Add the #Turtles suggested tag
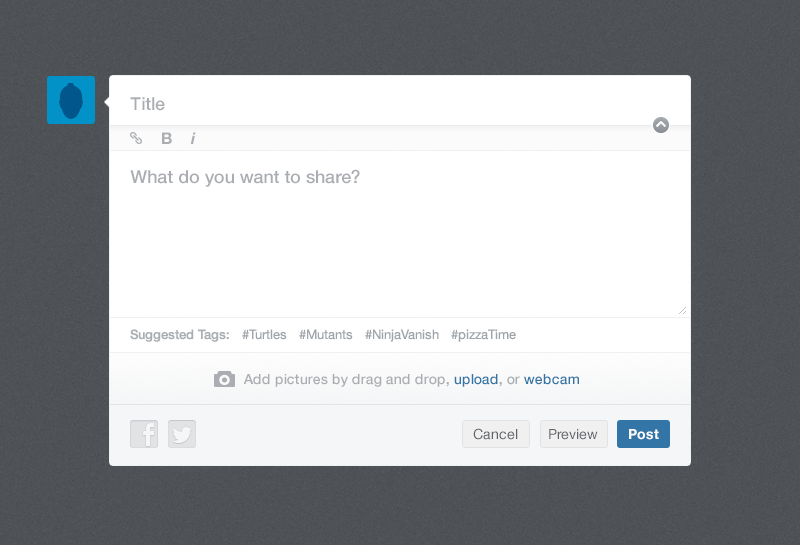Screen dimensions: 800x545 pyautogui.click(x=264, y=335)
